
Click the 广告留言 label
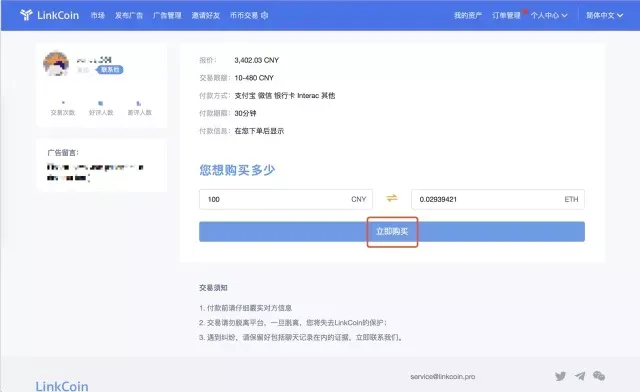point(63,153)
